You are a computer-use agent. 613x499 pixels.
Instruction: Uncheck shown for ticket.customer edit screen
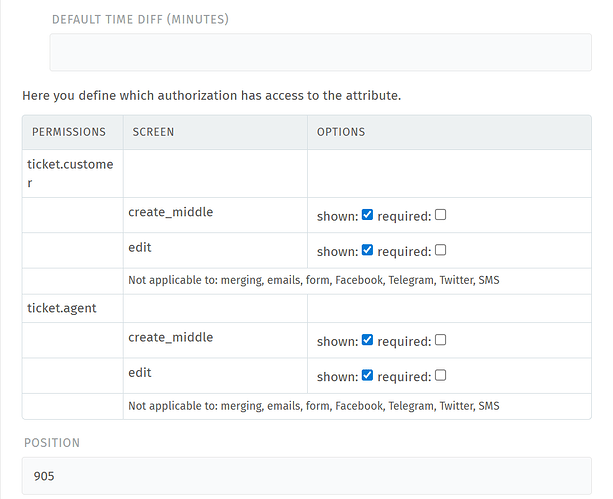tap(367, 250)
